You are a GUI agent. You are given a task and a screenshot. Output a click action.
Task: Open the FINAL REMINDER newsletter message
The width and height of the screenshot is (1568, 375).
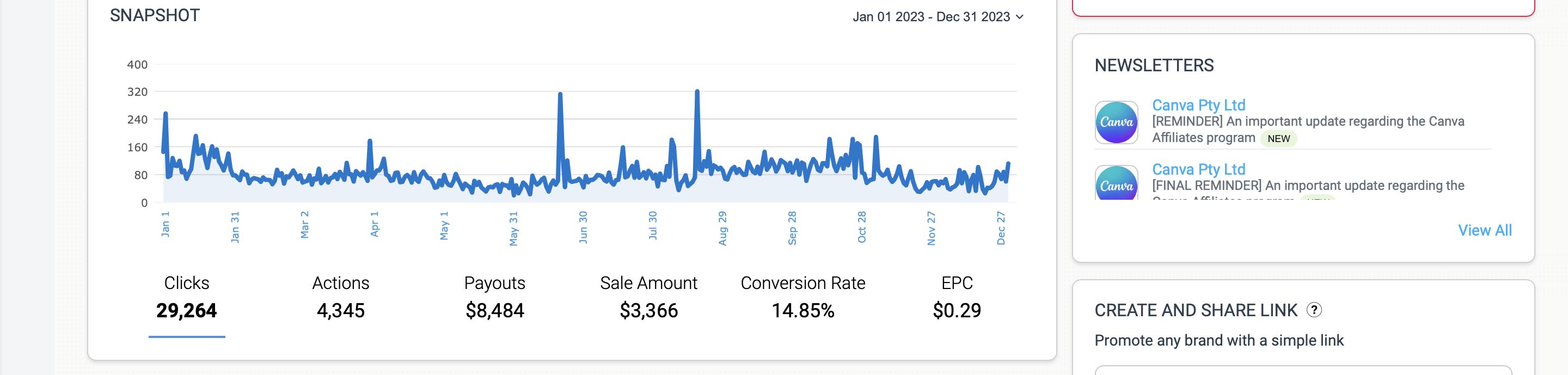pos(1307,186)
